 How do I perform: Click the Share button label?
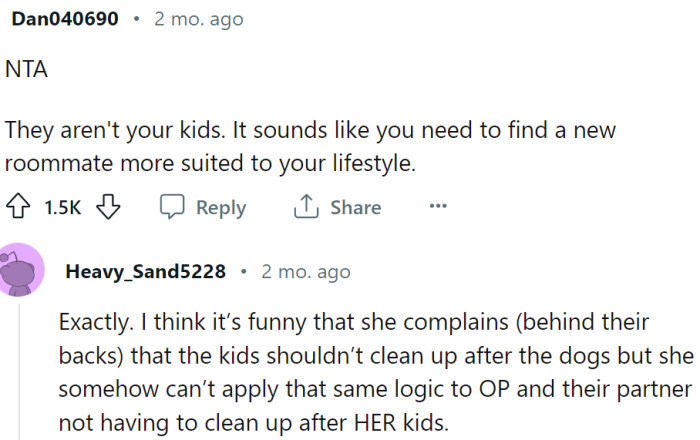pos(355,208)
